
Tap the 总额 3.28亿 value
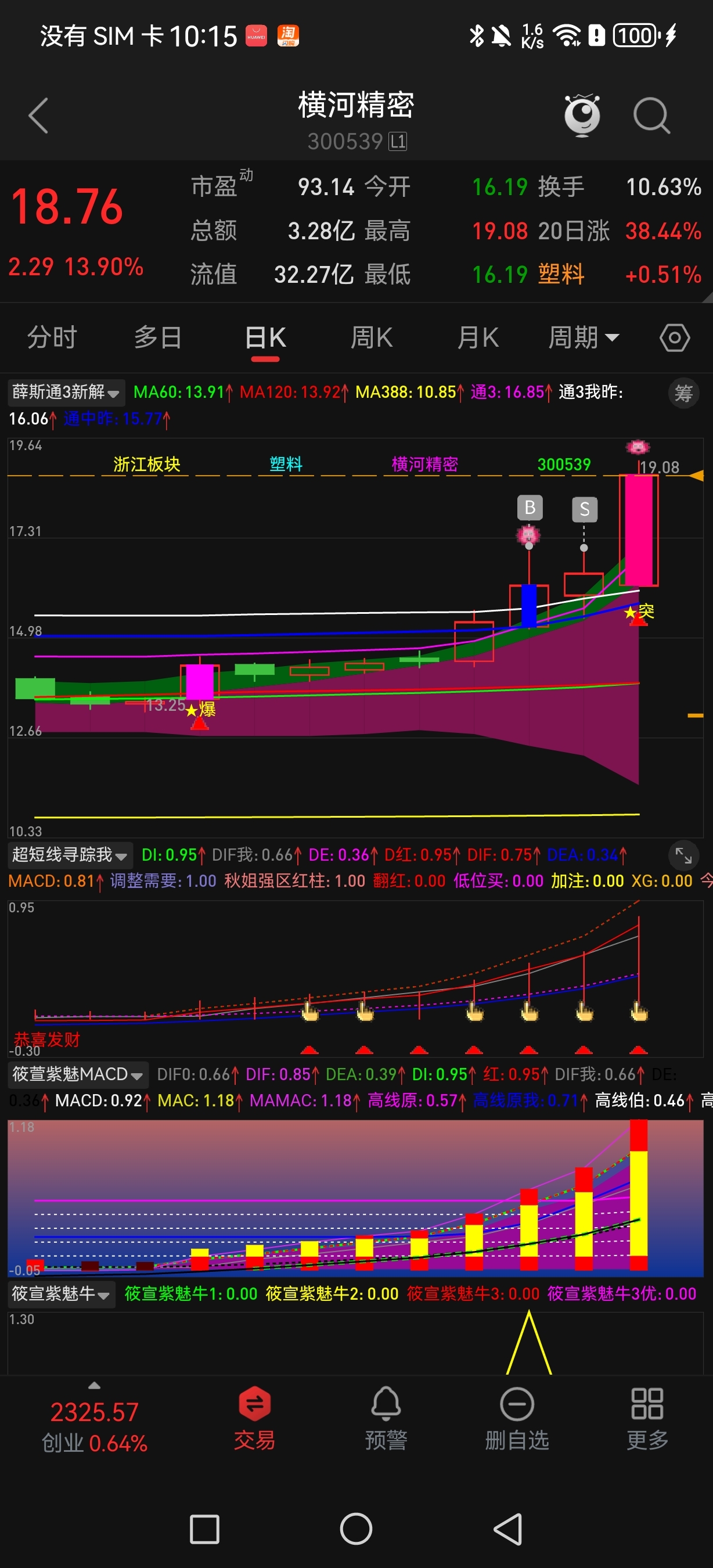click(321, 231)
